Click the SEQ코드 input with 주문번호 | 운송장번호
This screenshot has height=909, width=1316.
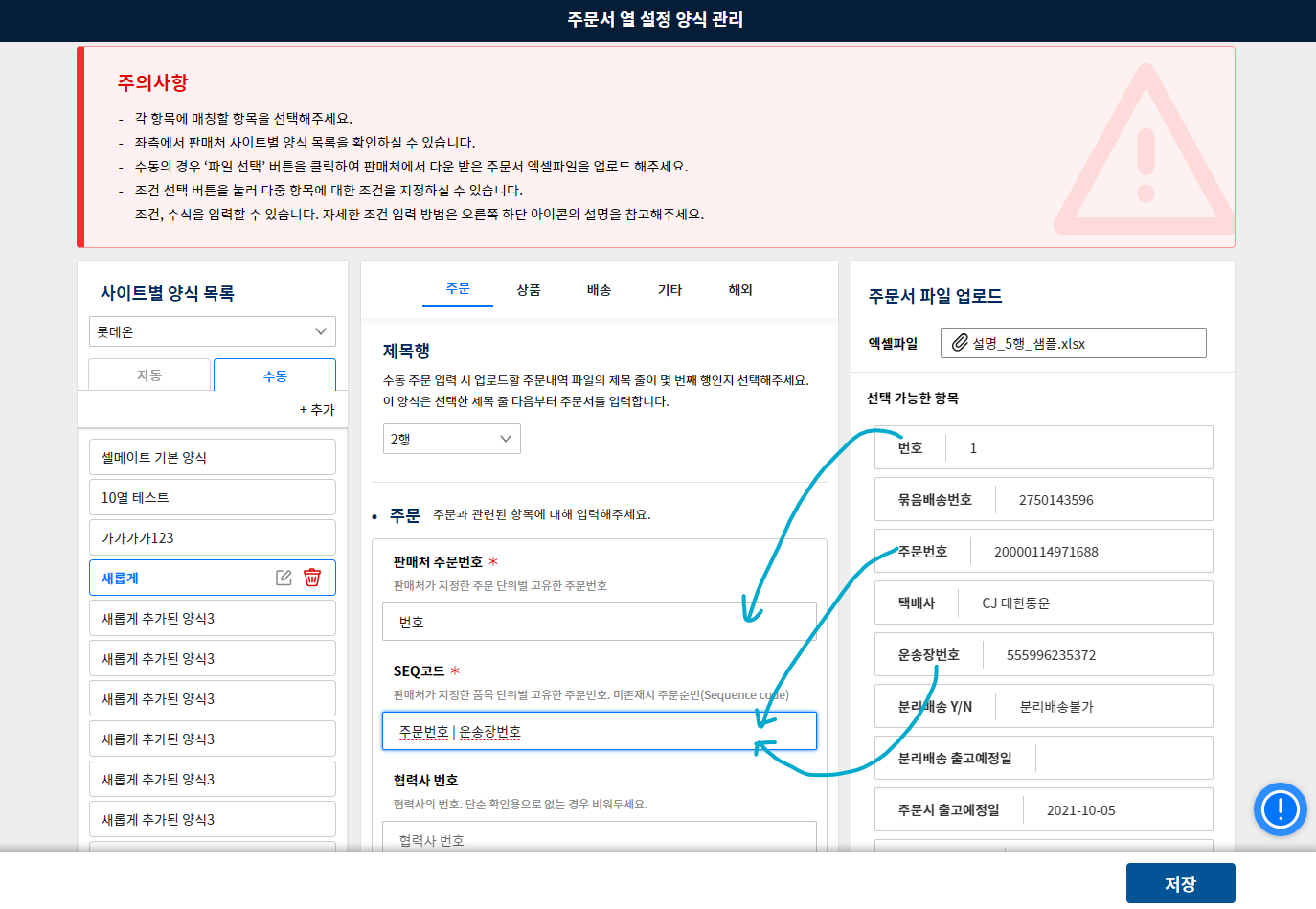tap(600, 731)
